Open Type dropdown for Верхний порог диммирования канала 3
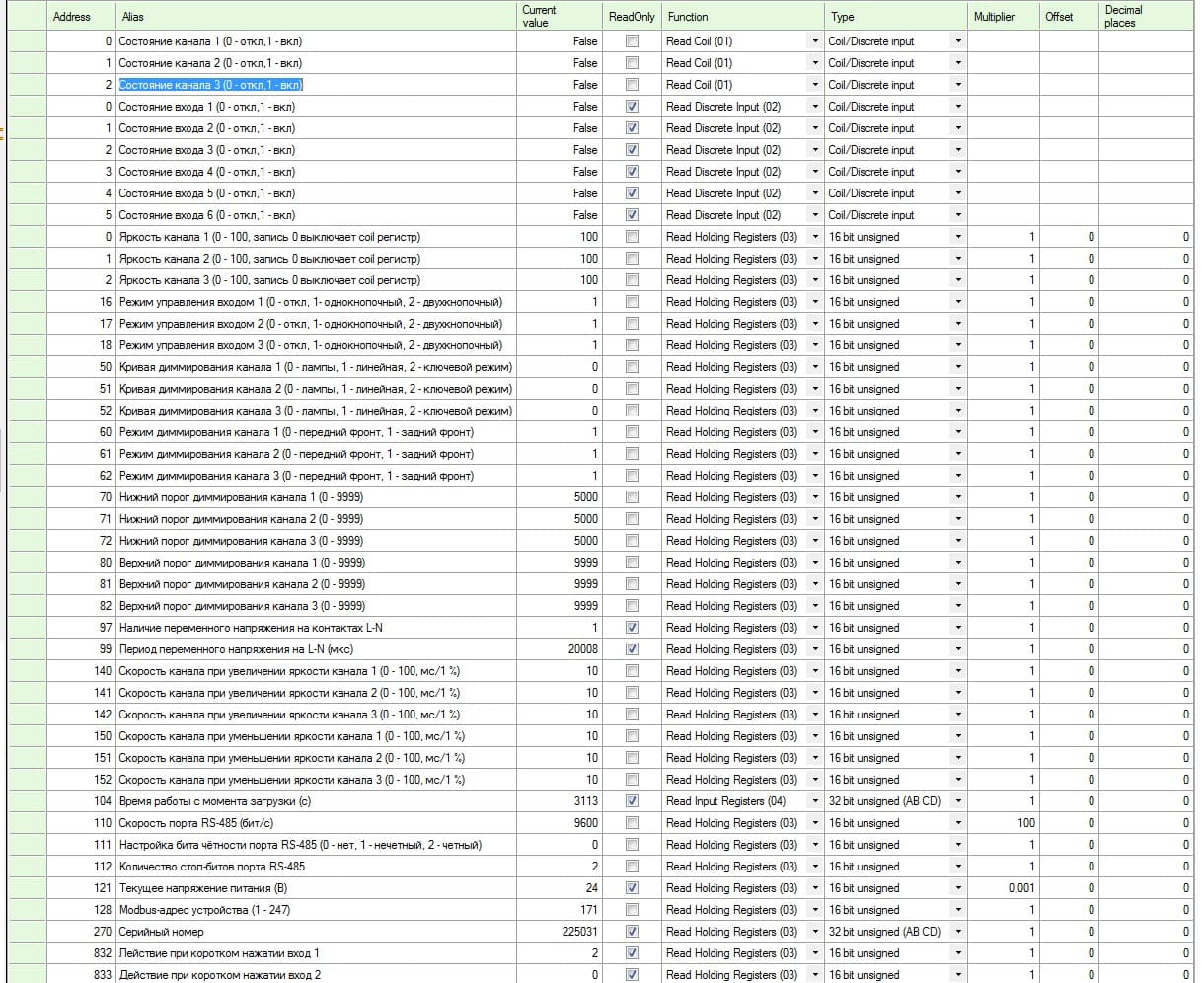The height and width of the screenshot is (983, 1204). pyautogui.click(x=957, y=606)
